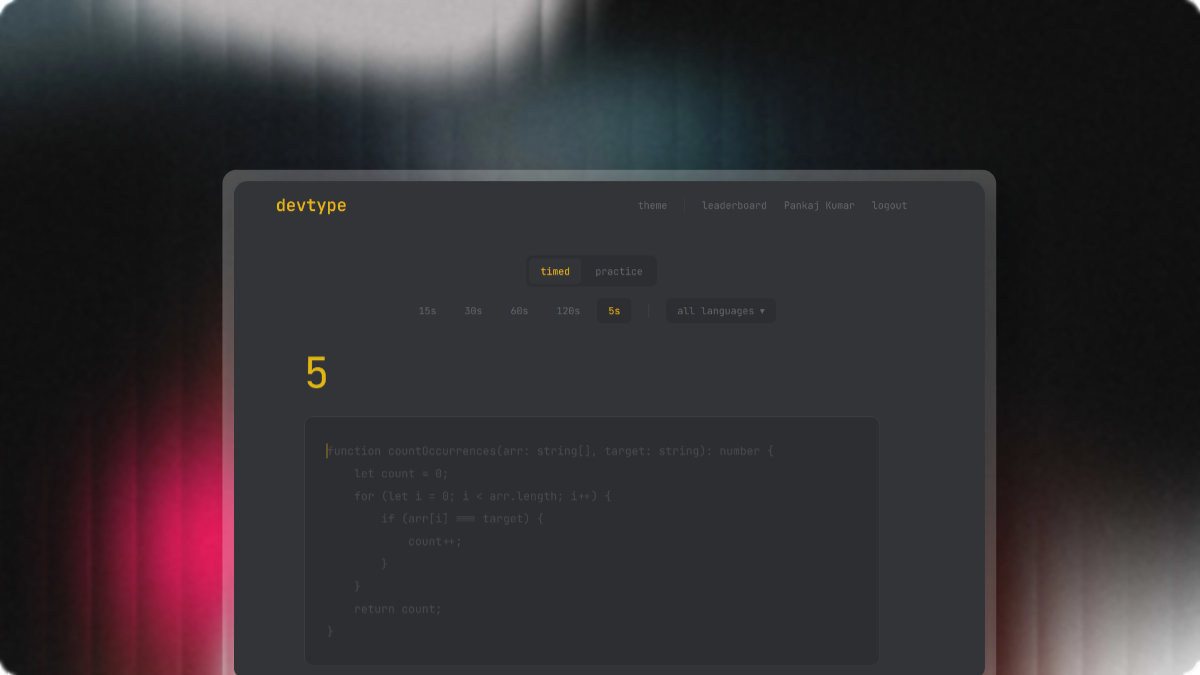Go to the leaderboard page
The image size is (1200, 675).
734,206
